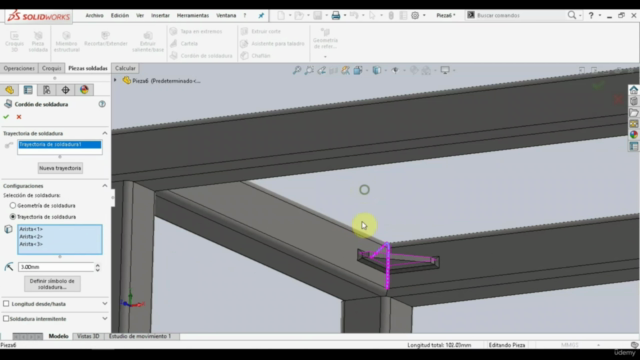Click the Cartela tool
Screen dimensions: 640x360
pos(184,44)
